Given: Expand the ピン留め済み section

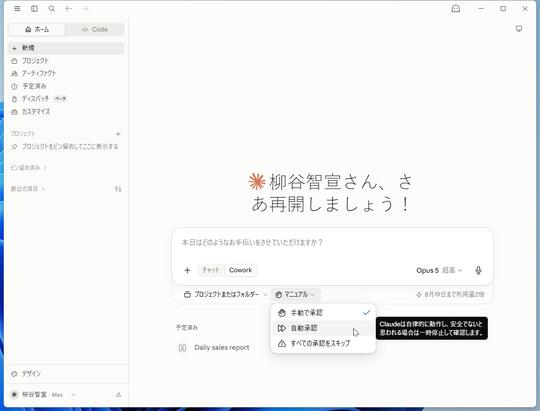Looking at the screenshot, I should (x=28, y=168).
